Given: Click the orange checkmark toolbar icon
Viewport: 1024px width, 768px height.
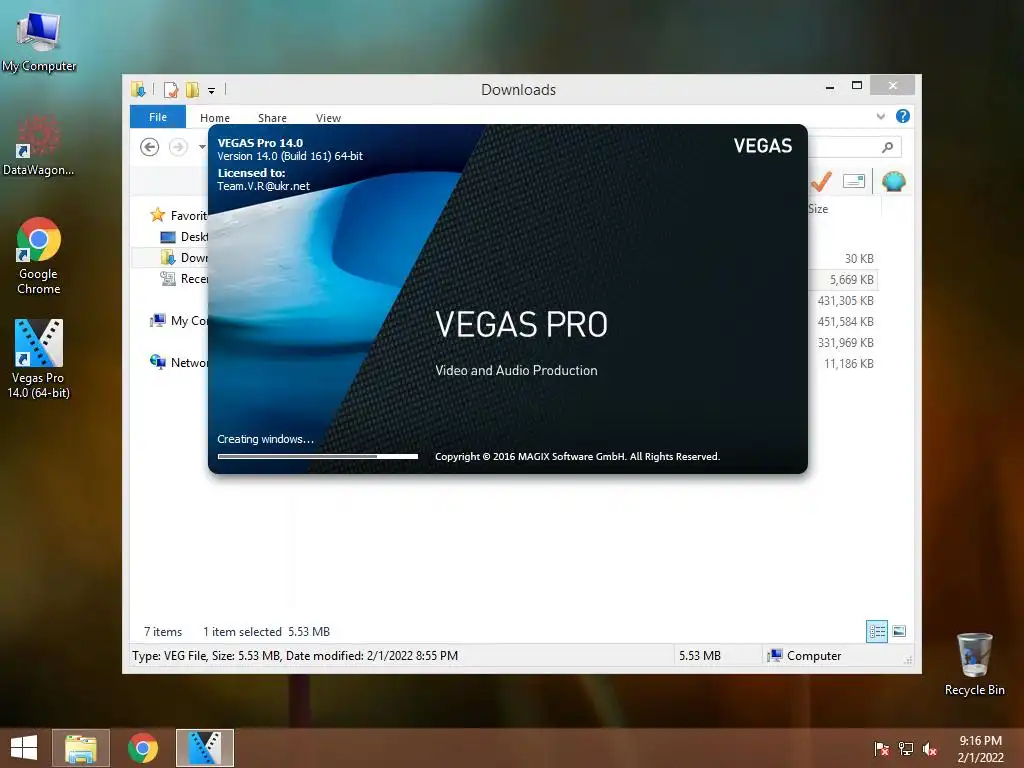Looking at the screenshot, I should click(821, 181).
